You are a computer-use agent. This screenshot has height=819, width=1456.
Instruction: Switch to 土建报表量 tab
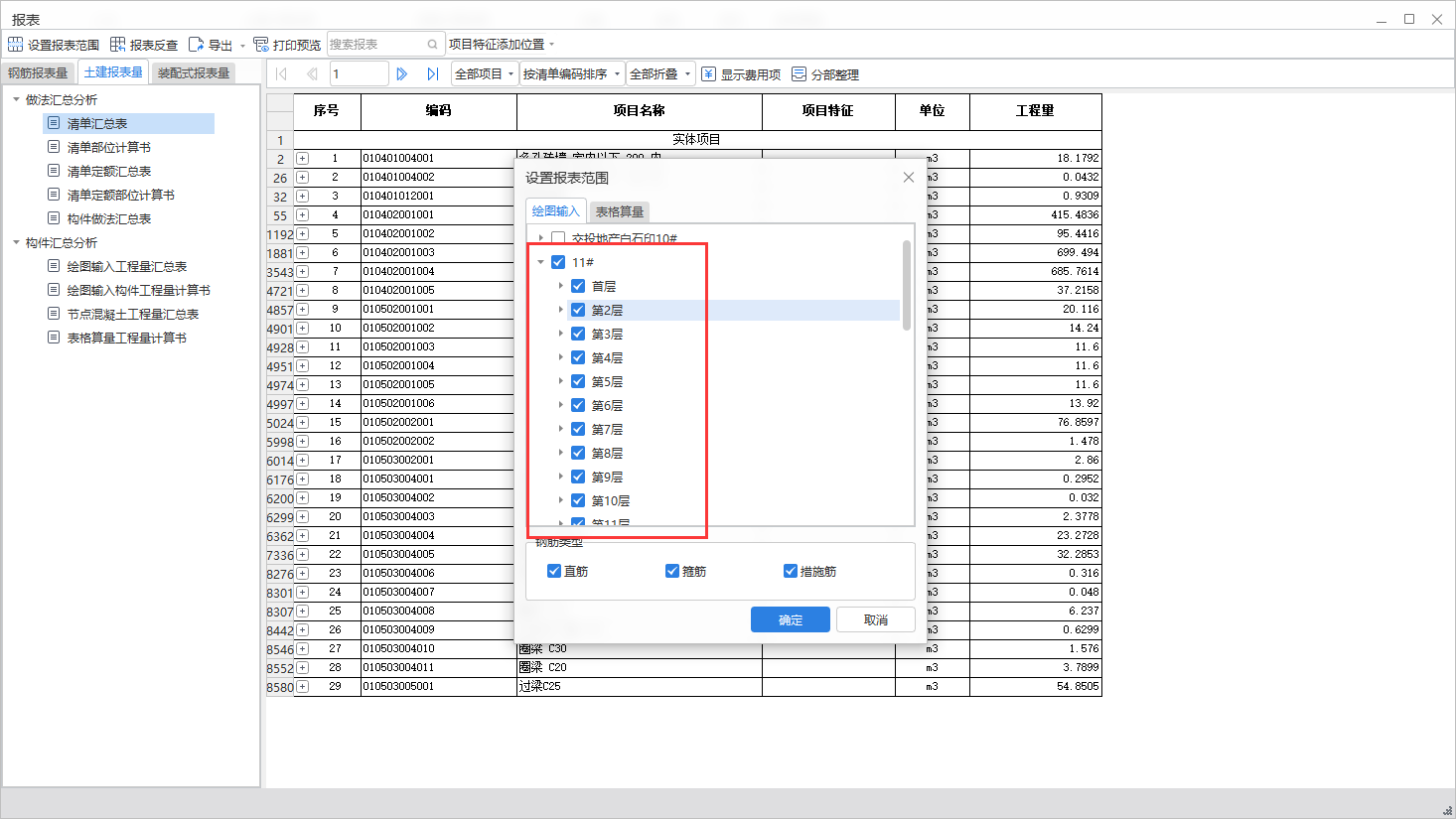coord(113,72)
